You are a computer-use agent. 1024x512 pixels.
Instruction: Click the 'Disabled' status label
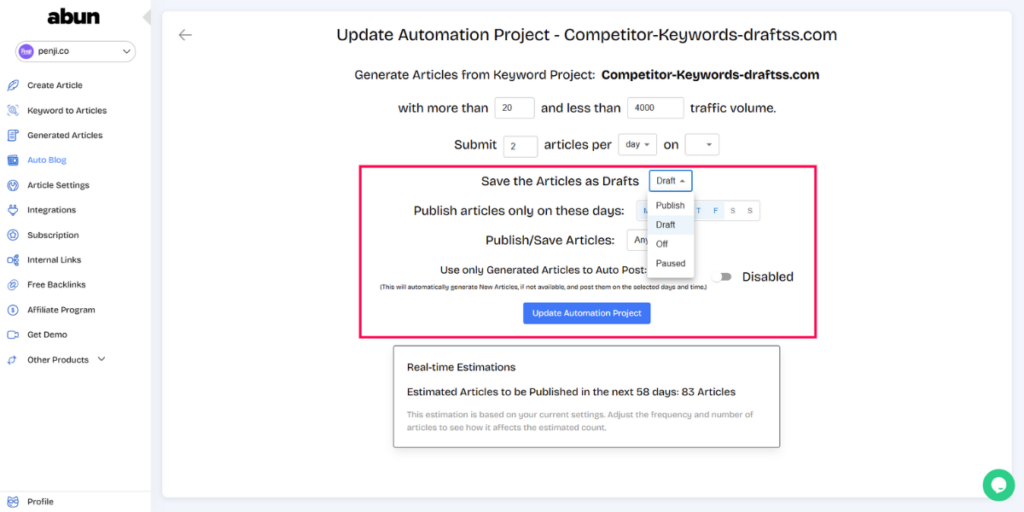point(767,277)
